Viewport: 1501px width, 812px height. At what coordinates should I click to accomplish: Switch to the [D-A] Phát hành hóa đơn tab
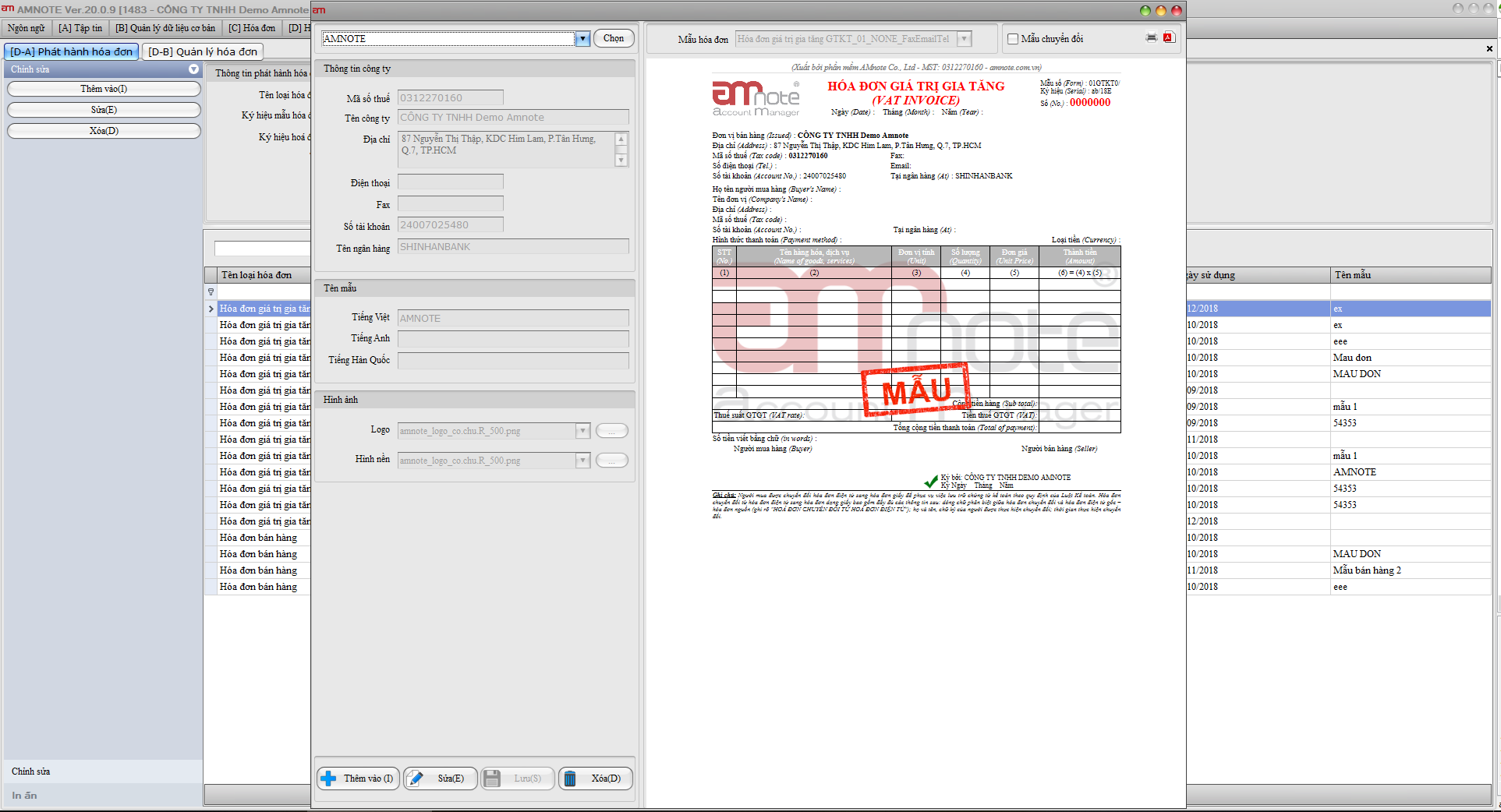[x=72, y=51]
